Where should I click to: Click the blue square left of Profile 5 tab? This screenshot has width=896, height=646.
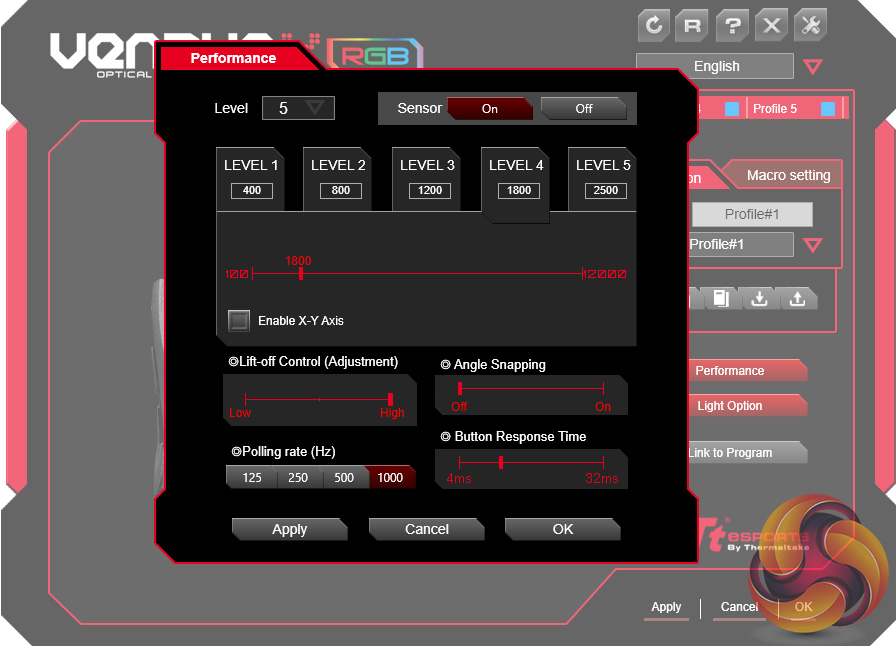[731, 109]
